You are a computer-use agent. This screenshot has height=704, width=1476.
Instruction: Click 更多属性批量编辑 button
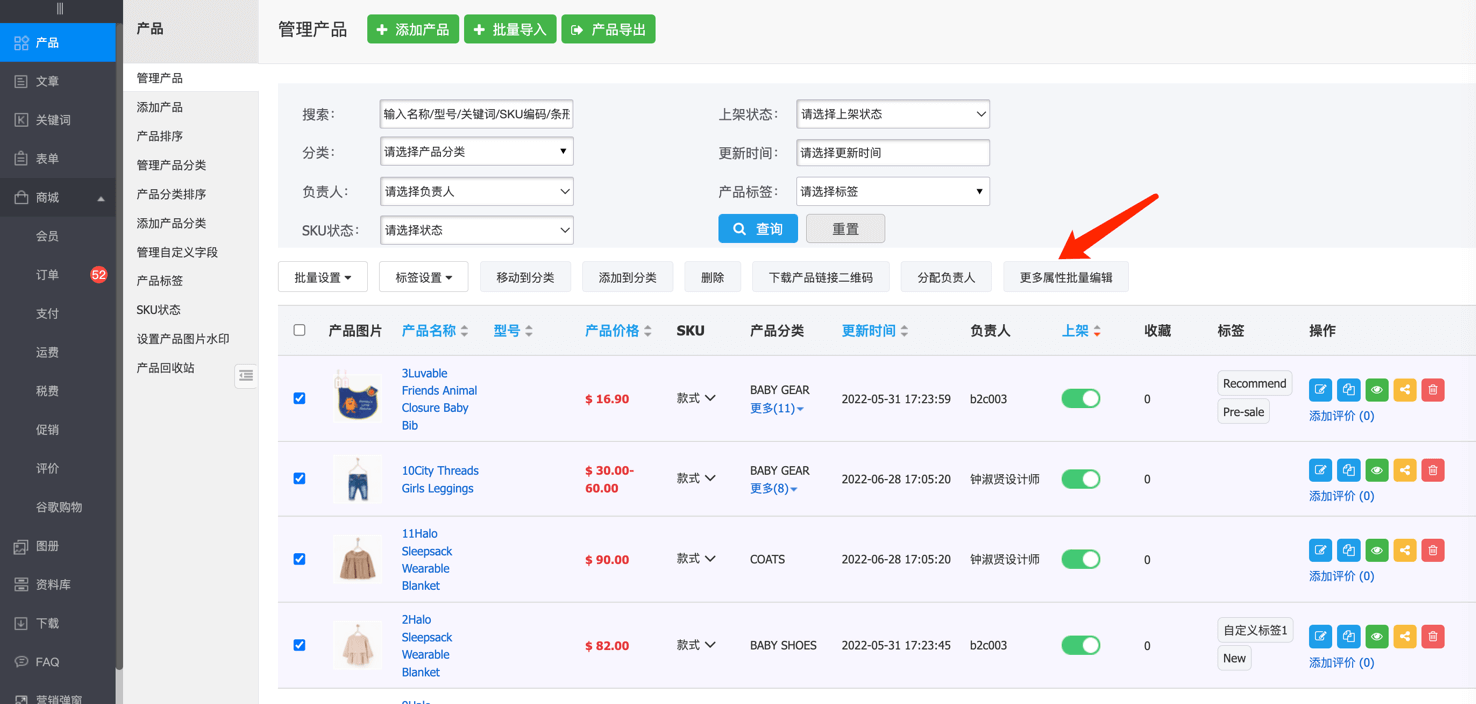[1065, 277]
